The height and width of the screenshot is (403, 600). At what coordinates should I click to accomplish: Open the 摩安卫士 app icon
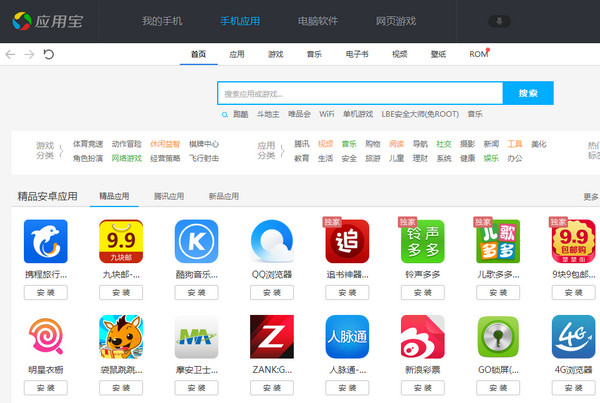point(196,337)
